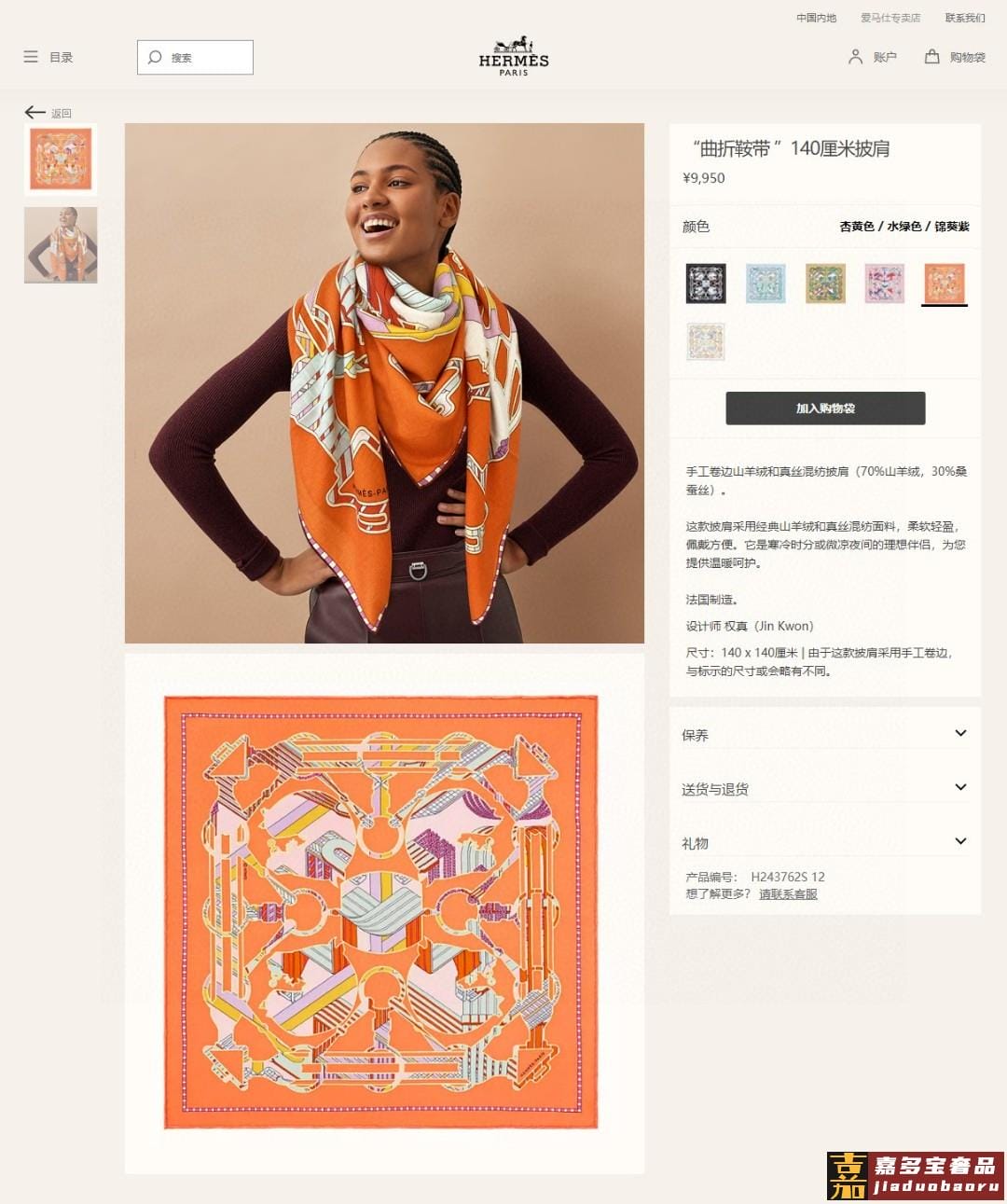The height and width of the screenshot is (1204, 1007).
Task: Click the 返回 back arrow icon
Action: click(x=35, y=112)
